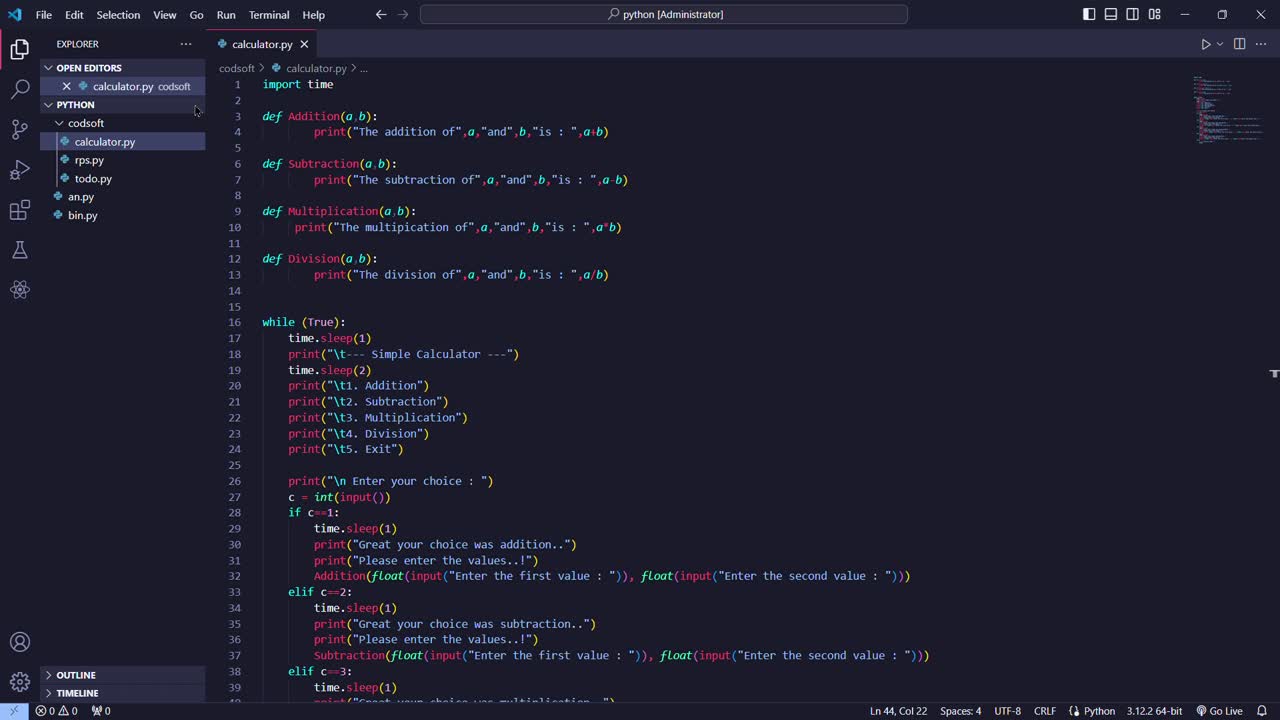Viewport: 1280px width, 720px height.
Task: Open todo.py in the explorer
Action: tap(93, 179)
